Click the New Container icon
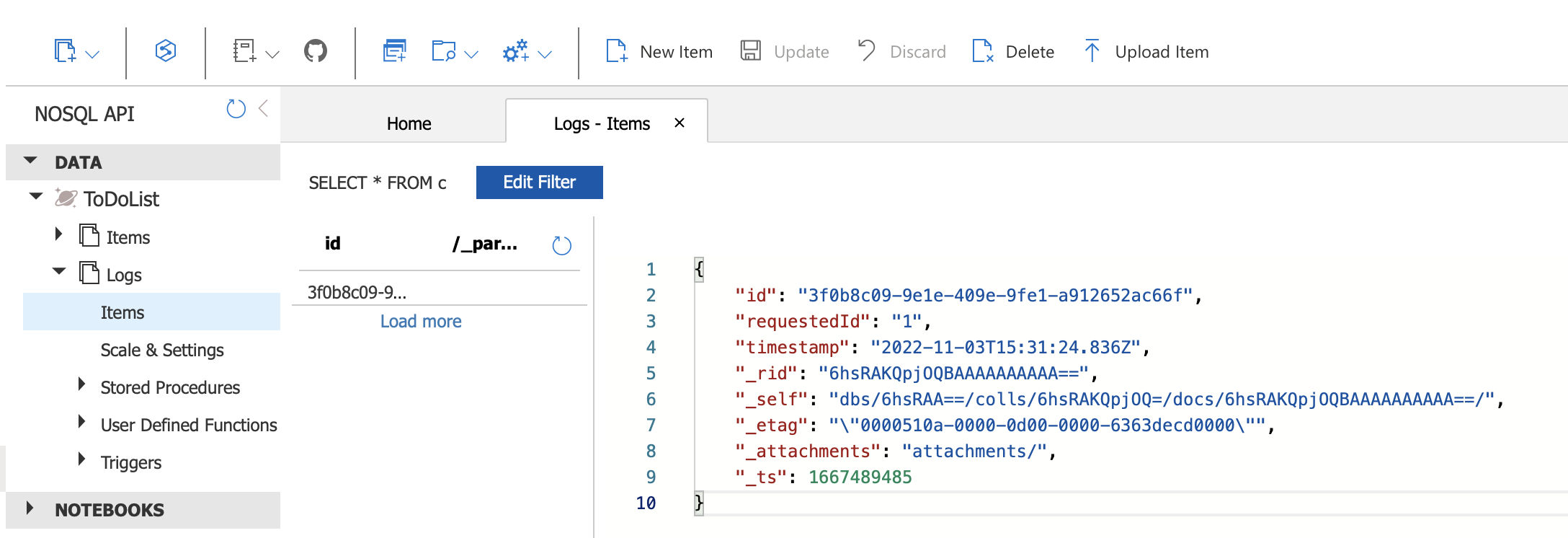1568x538 pixels. click(x=65, y=51)
